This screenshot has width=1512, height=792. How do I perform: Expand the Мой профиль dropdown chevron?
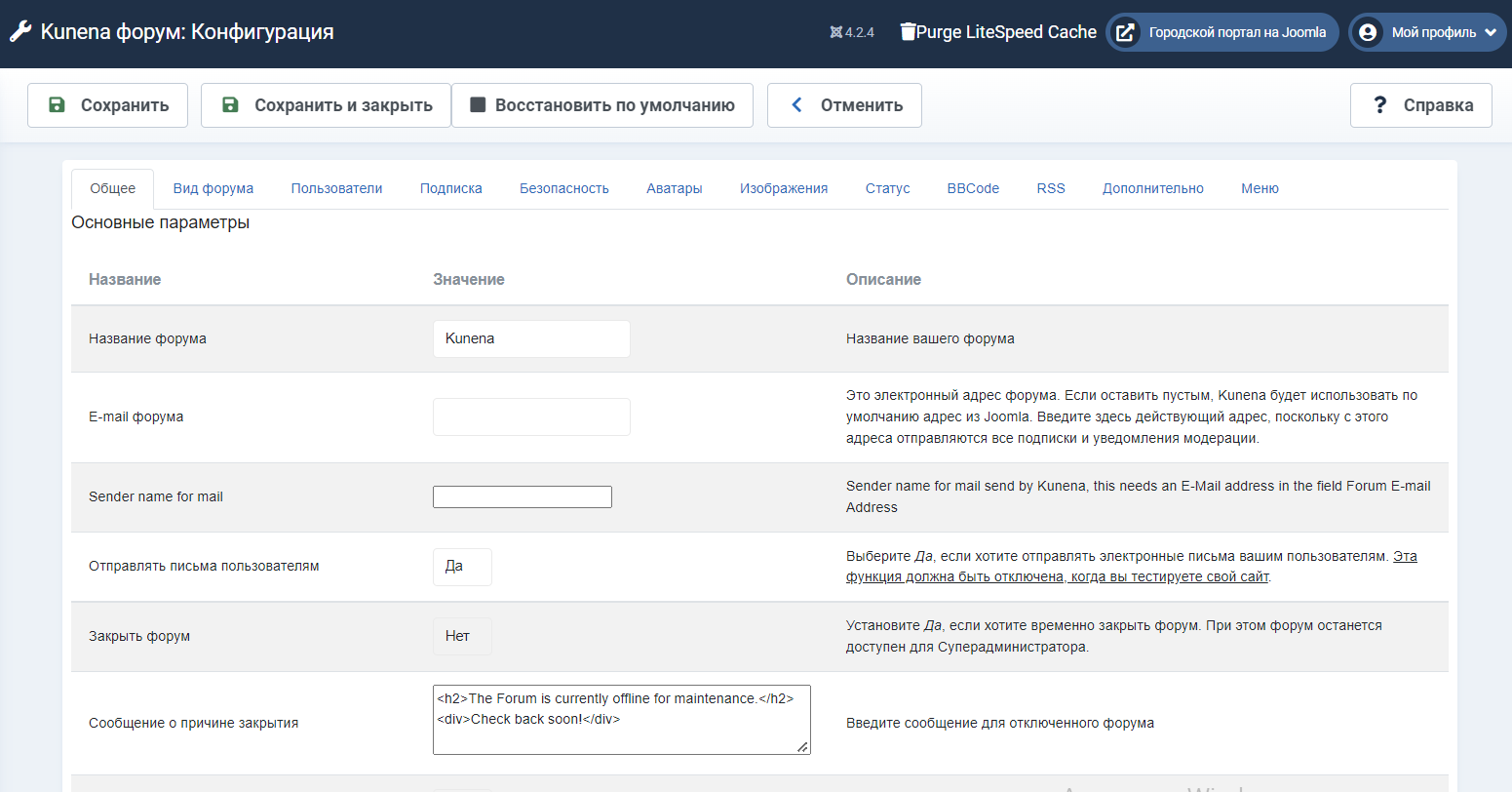click(1490, 32)
